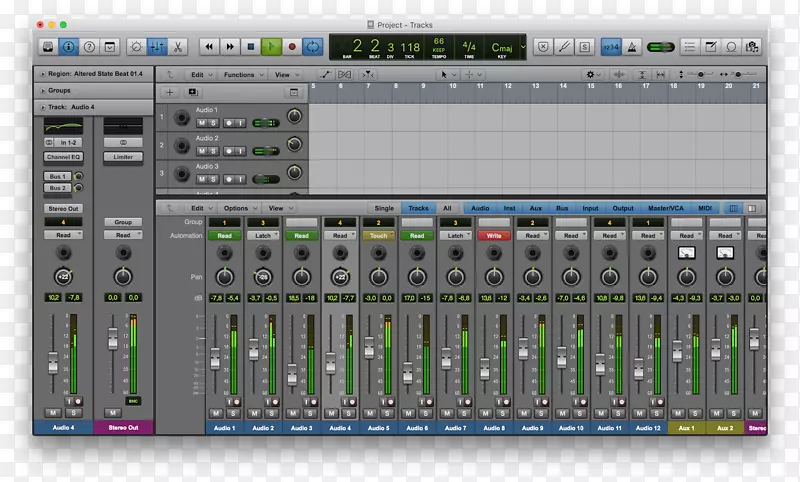Click the Play button in transport
The height and width of the screenshot is (482, 800).
click(271, 46)
